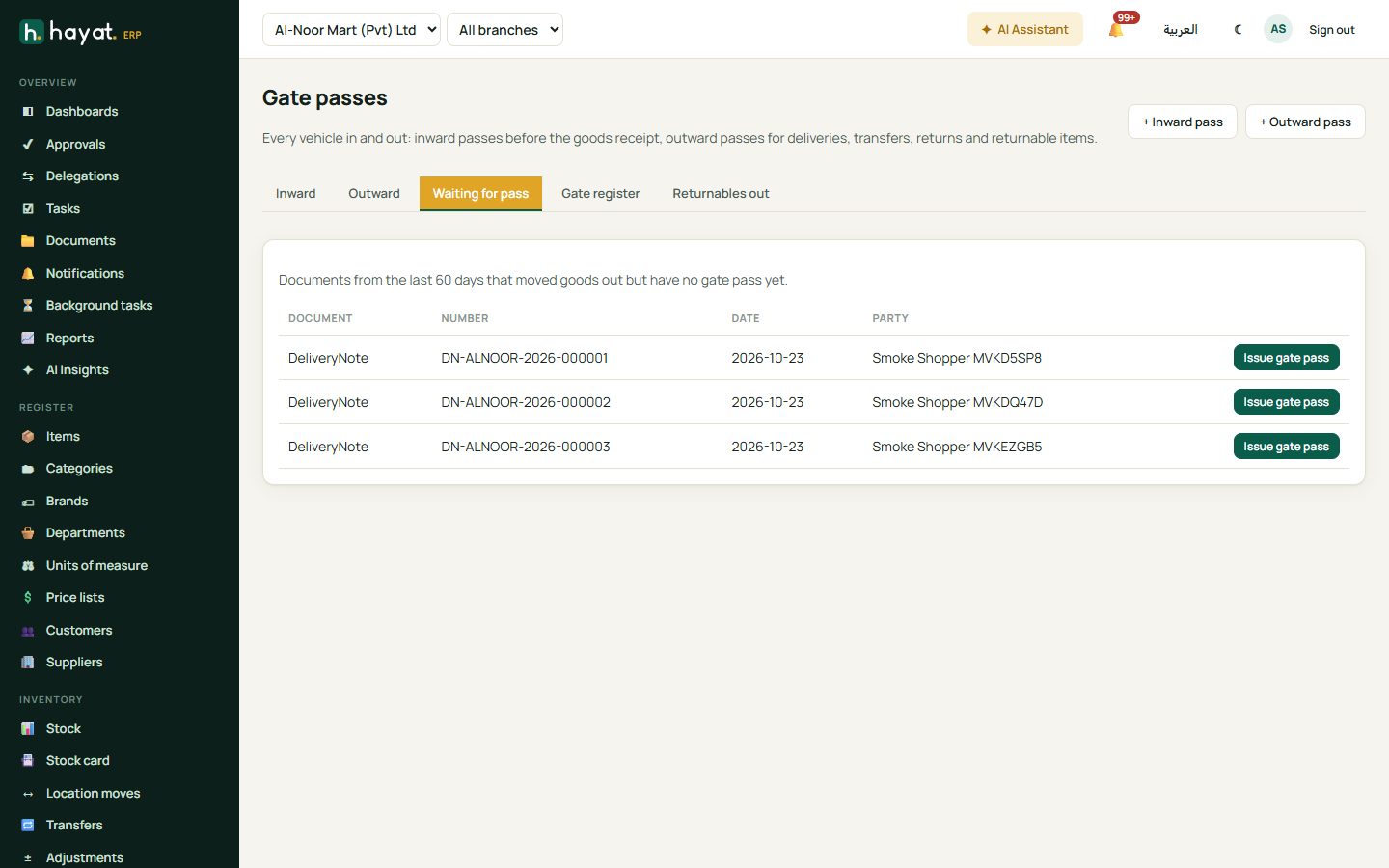Open Units of measure in sidebar
This screenshot has height=868, width=1389.
click(96, 565)
